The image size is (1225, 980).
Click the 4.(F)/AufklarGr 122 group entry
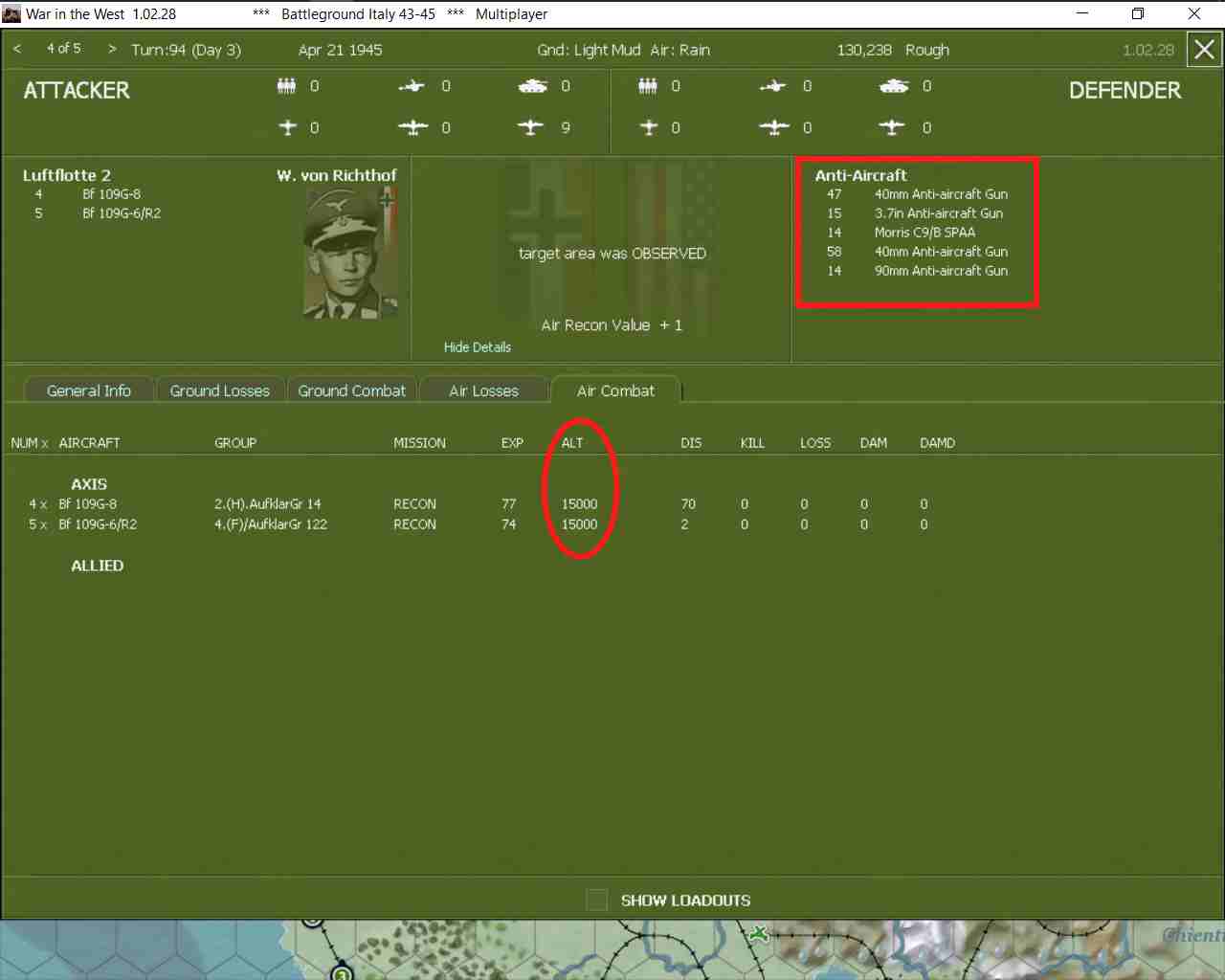(271, 524)
